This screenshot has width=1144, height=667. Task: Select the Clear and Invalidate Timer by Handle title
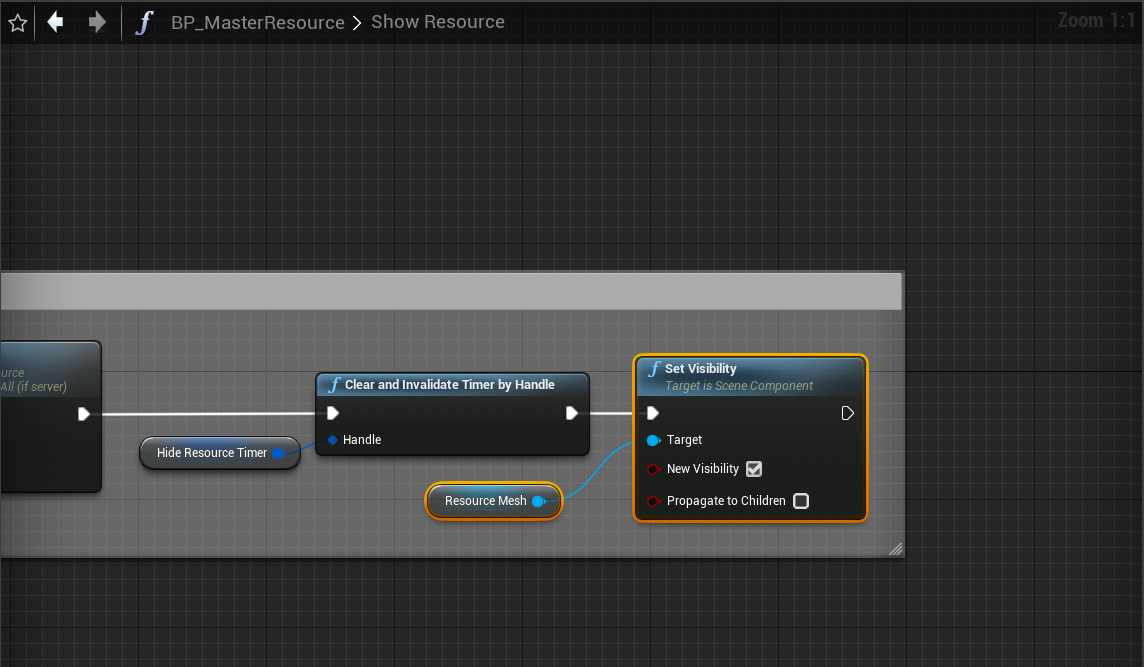[450, 385]
